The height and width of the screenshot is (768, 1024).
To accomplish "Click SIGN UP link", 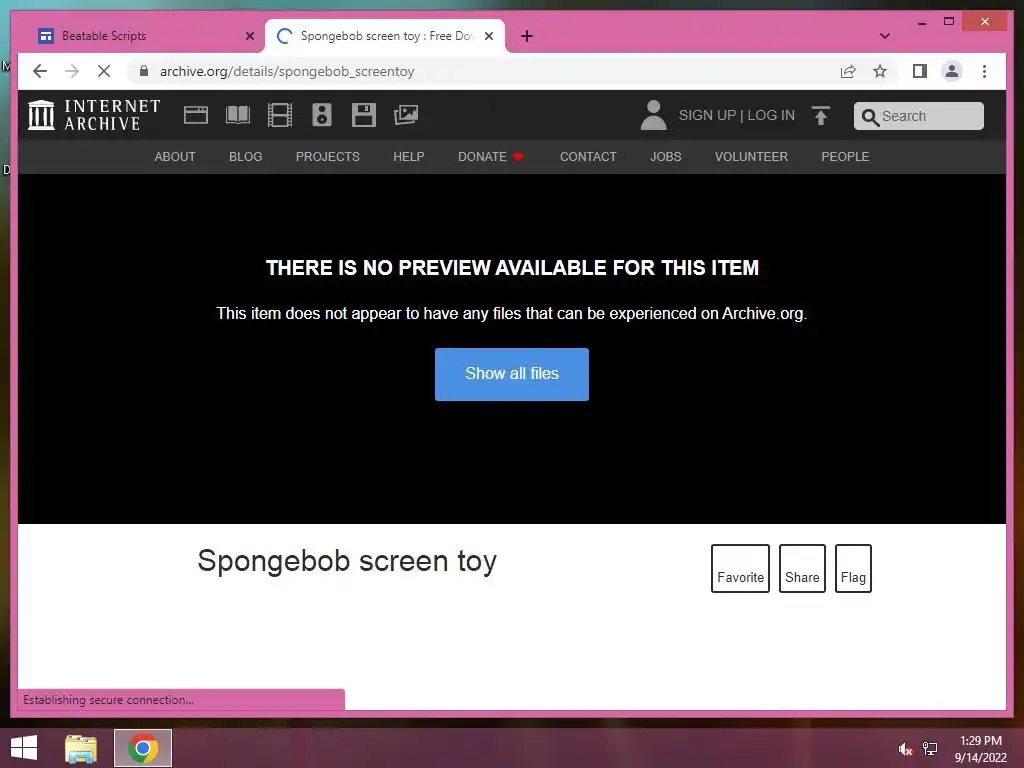I will tap(707, 116).
